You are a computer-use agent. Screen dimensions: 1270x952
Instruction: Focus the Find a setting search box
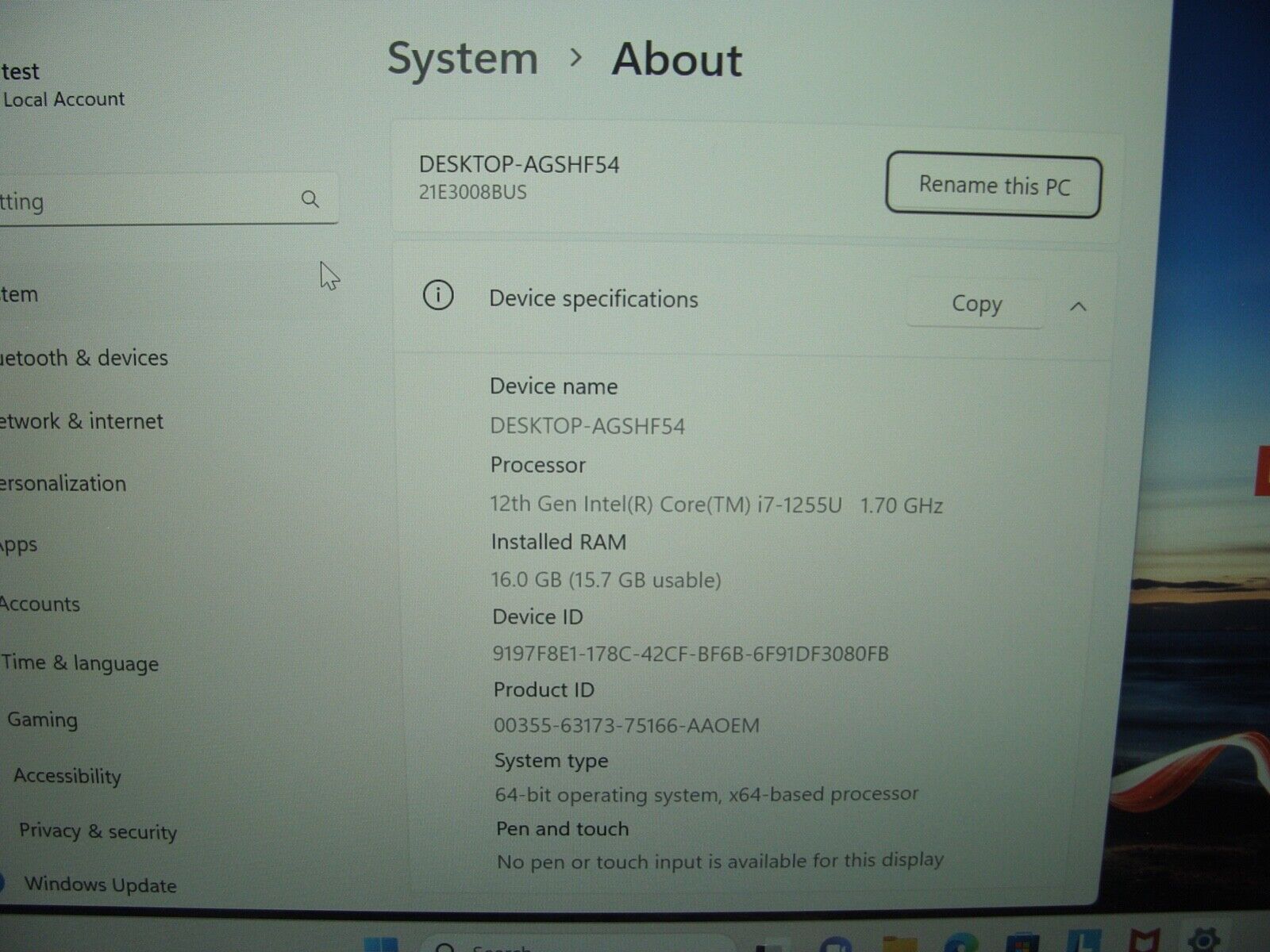[168, 200]
